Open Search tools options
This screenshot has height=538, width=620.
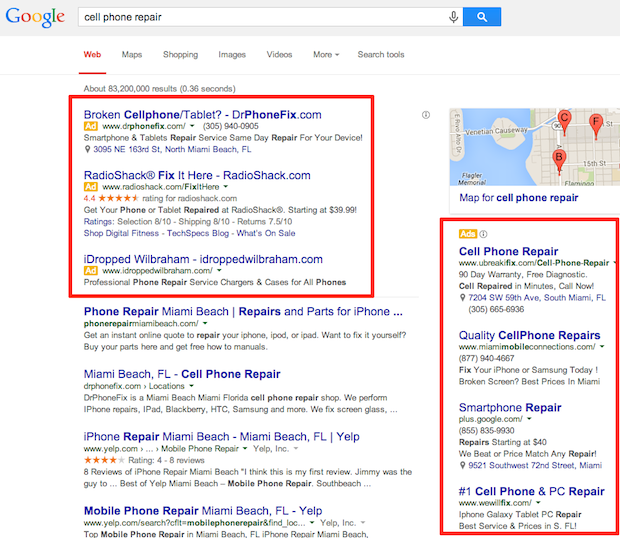381,54
